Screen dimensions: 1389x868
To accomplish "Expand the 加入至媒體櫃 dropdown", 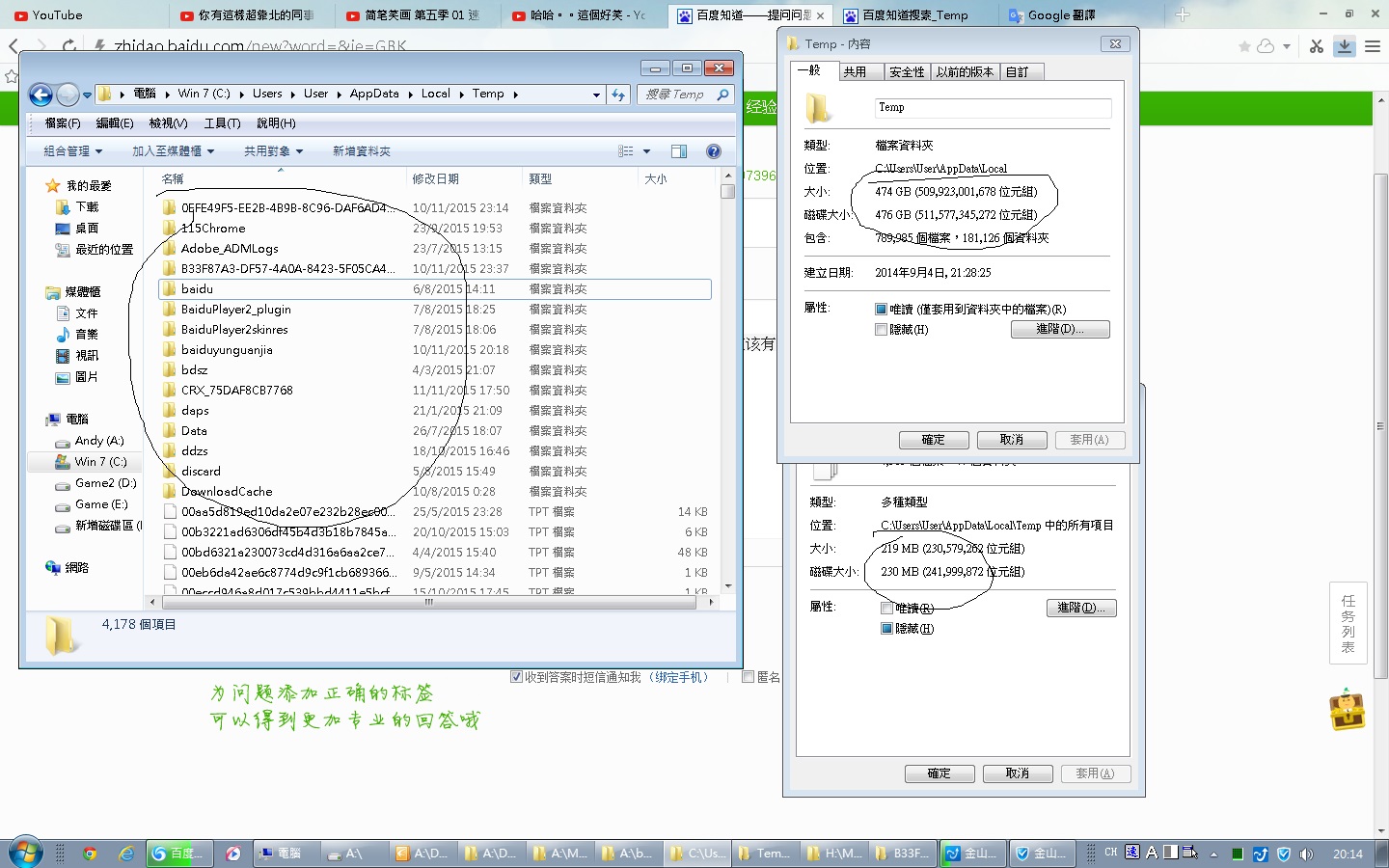I will tap(173, 151).
